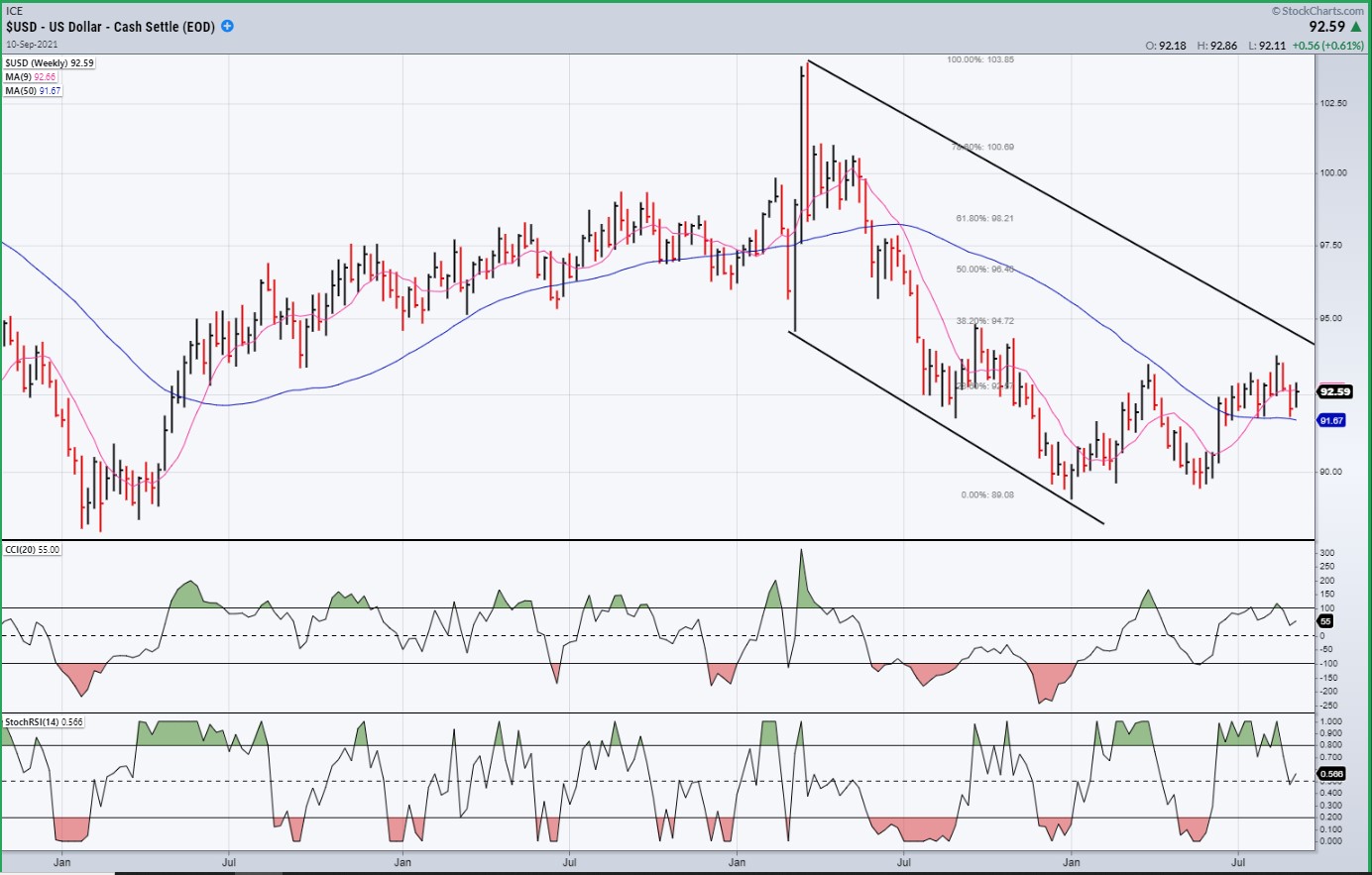Click the CCI value tag showing 55

1326,621
